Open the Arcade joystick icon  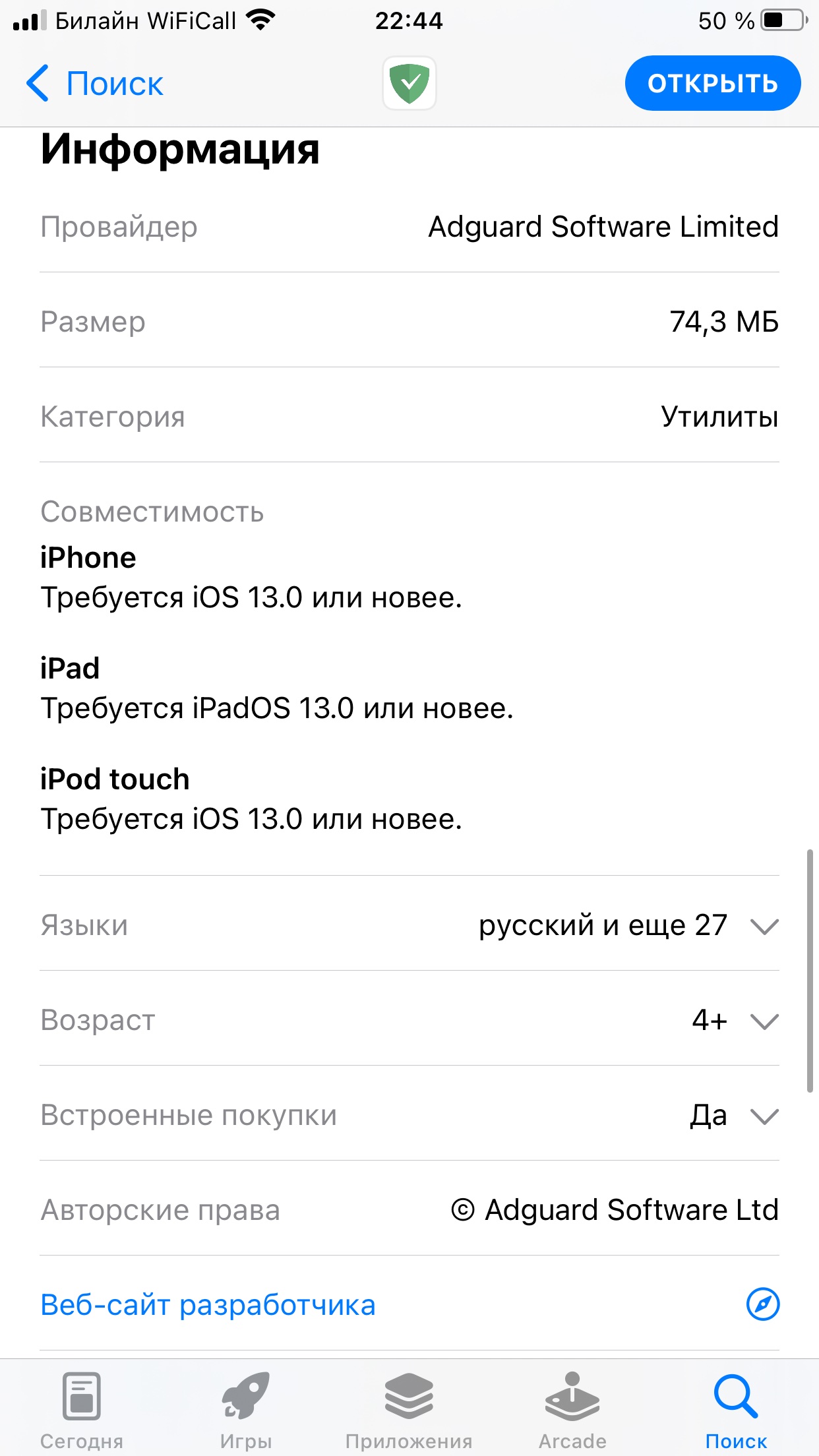[572, 1395]
